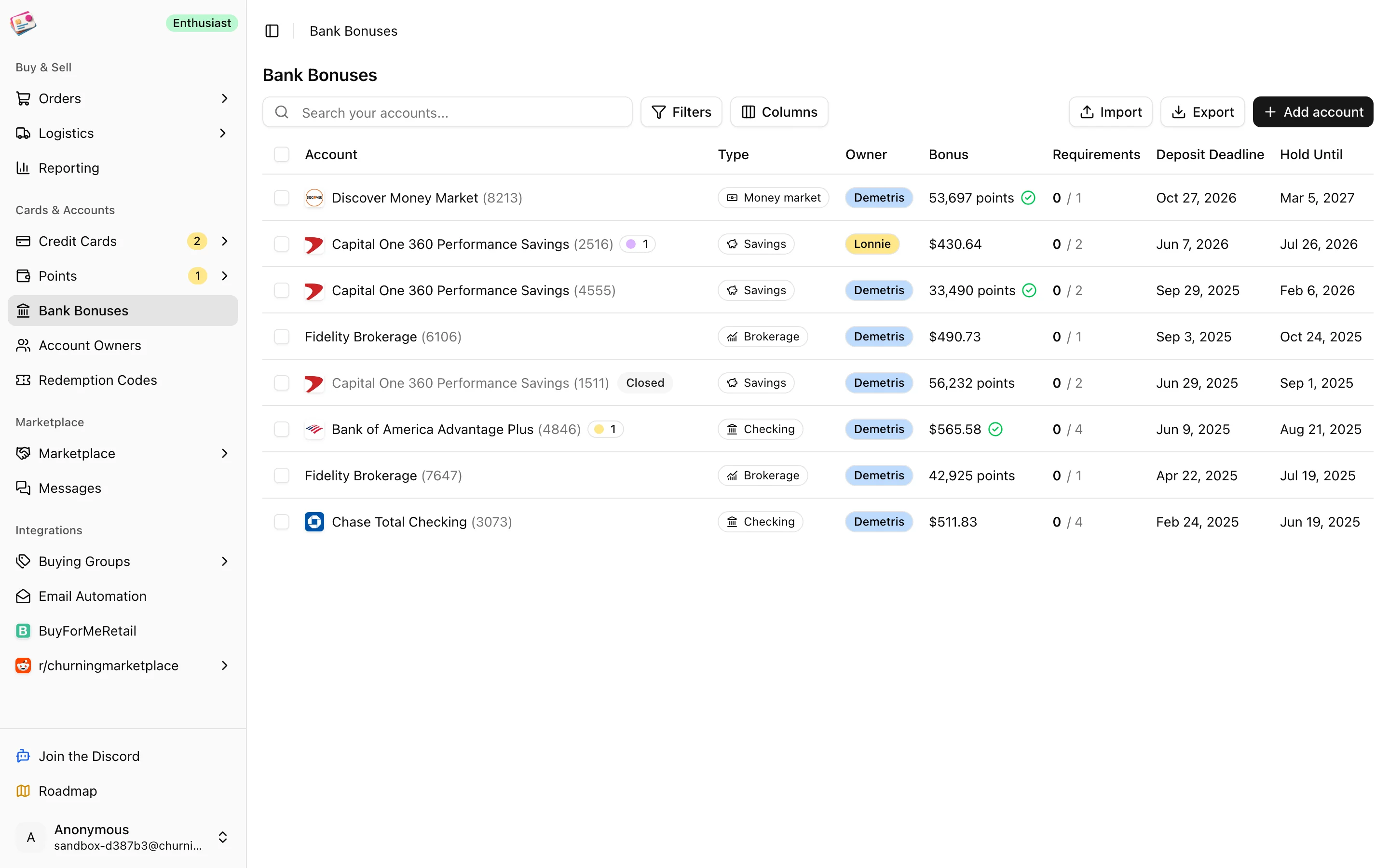The height and width of the screenshot is (868, 1389).
Task: Toggle the select-all header checkbox
Action: pyautogui.click(x=281, y=154)
